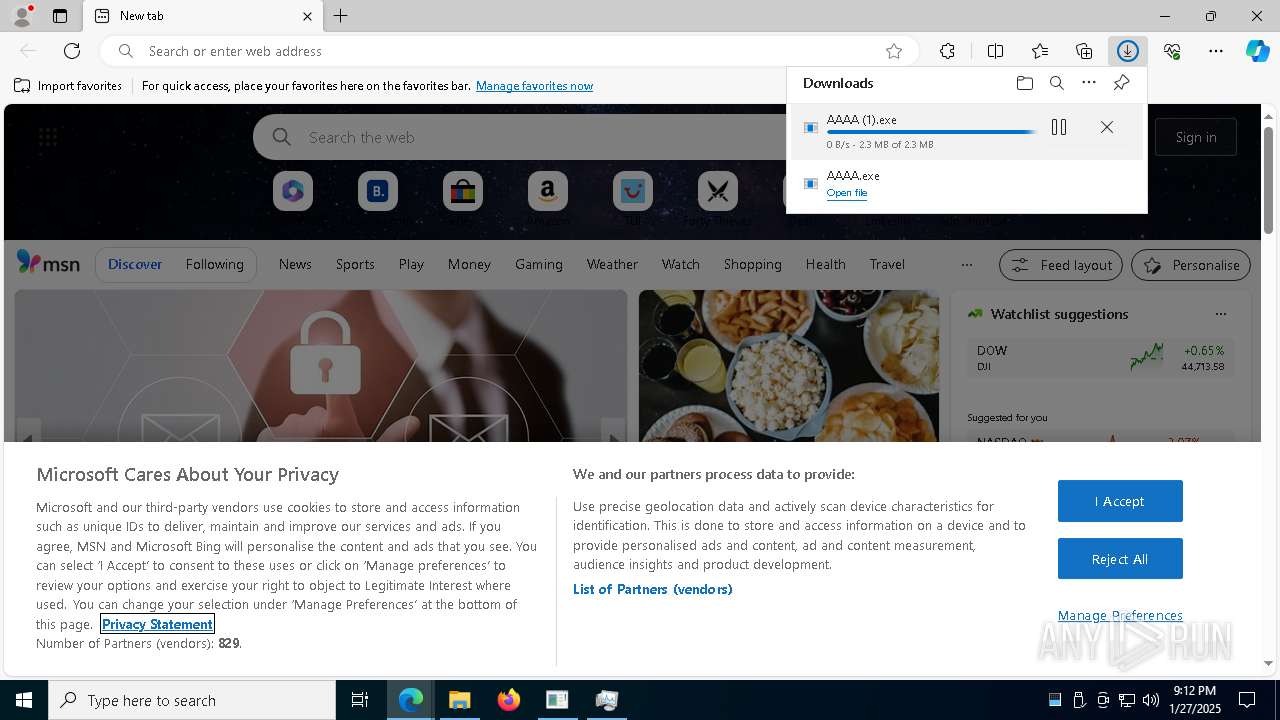This screenshot has height=720, width=1280.
Task: Open Watchlist suggestions more options
Action: click(1220, 314)
